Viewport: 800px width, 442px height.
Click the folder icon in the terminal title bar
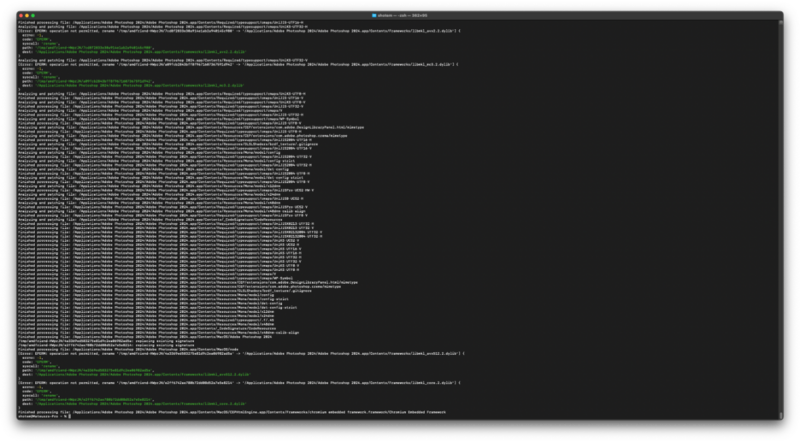click(374, 15)
